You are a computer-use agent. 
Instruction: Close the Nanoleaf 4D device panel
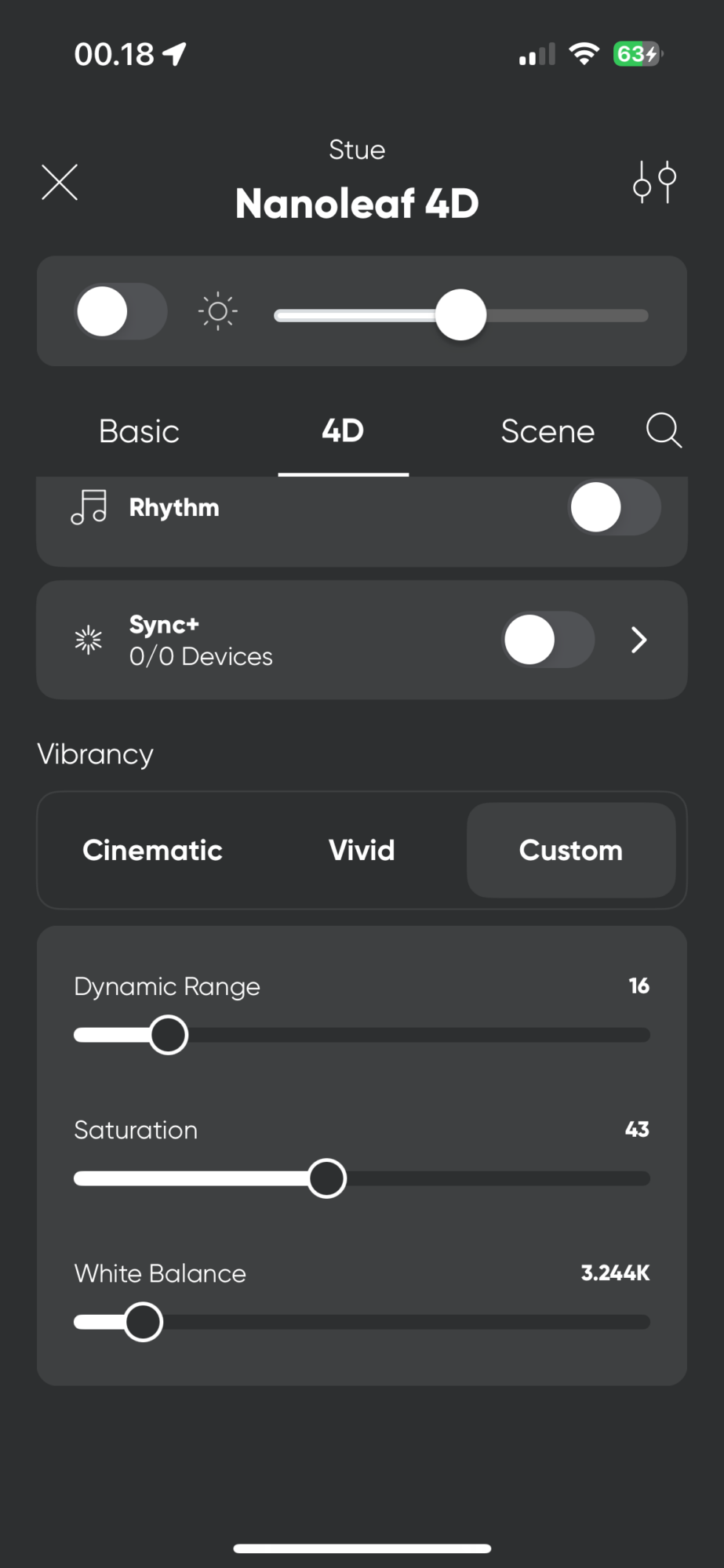click(x=60, y=183)
